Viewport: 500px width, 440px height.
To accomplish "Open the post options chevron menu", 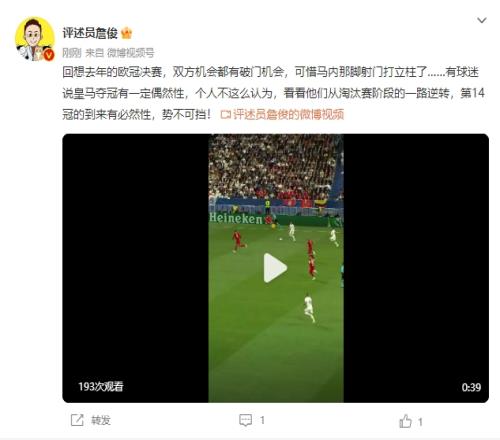I will (482, 21).
